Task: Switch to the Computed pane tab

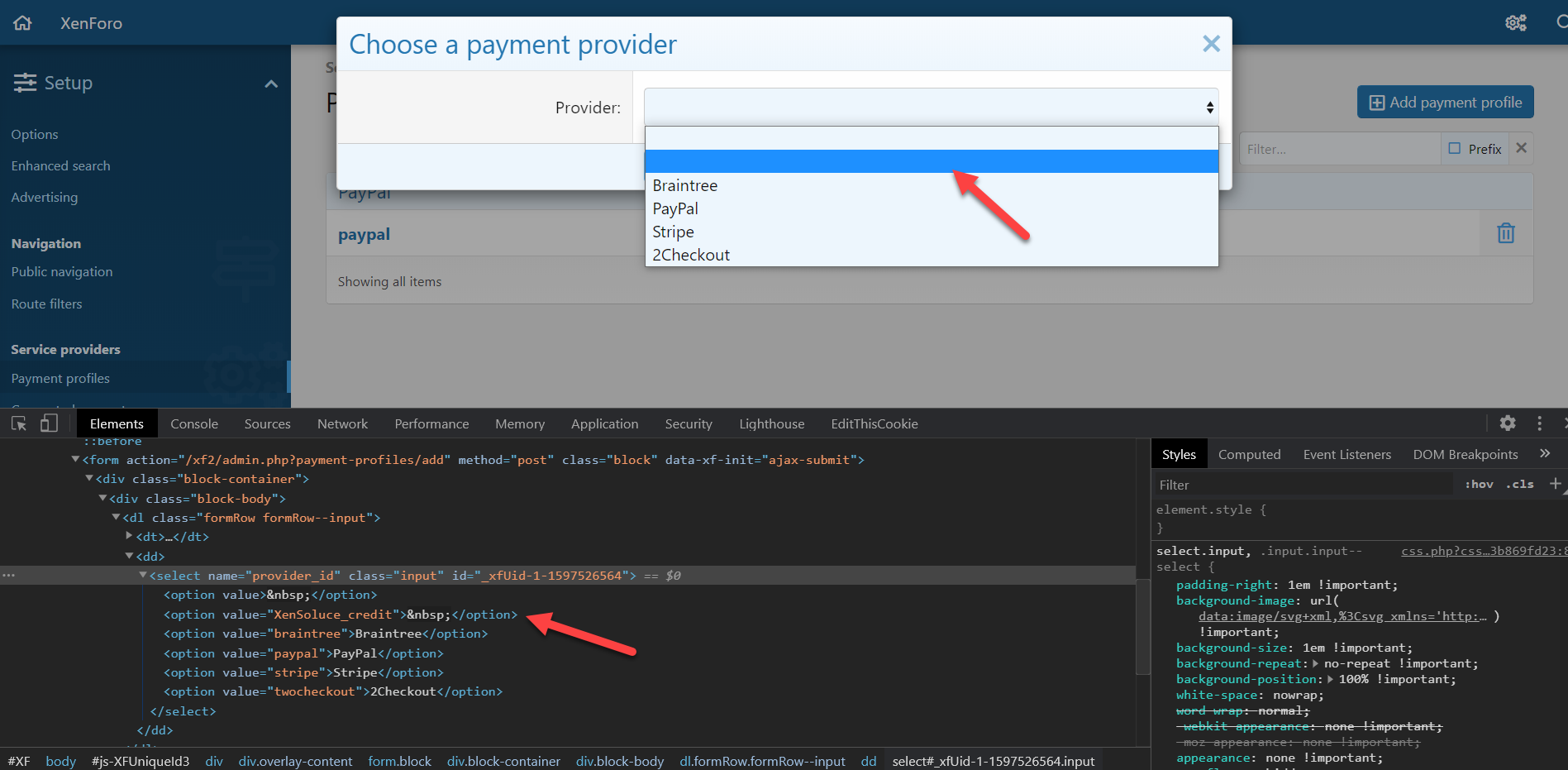Action: [x=1249, y=454]
